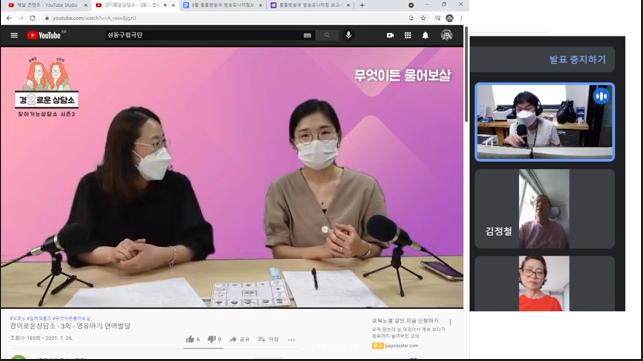Open Chrome three-dot menu
Image resolution: width=643 pixels, height=361 pixels.
coord(461,18)
